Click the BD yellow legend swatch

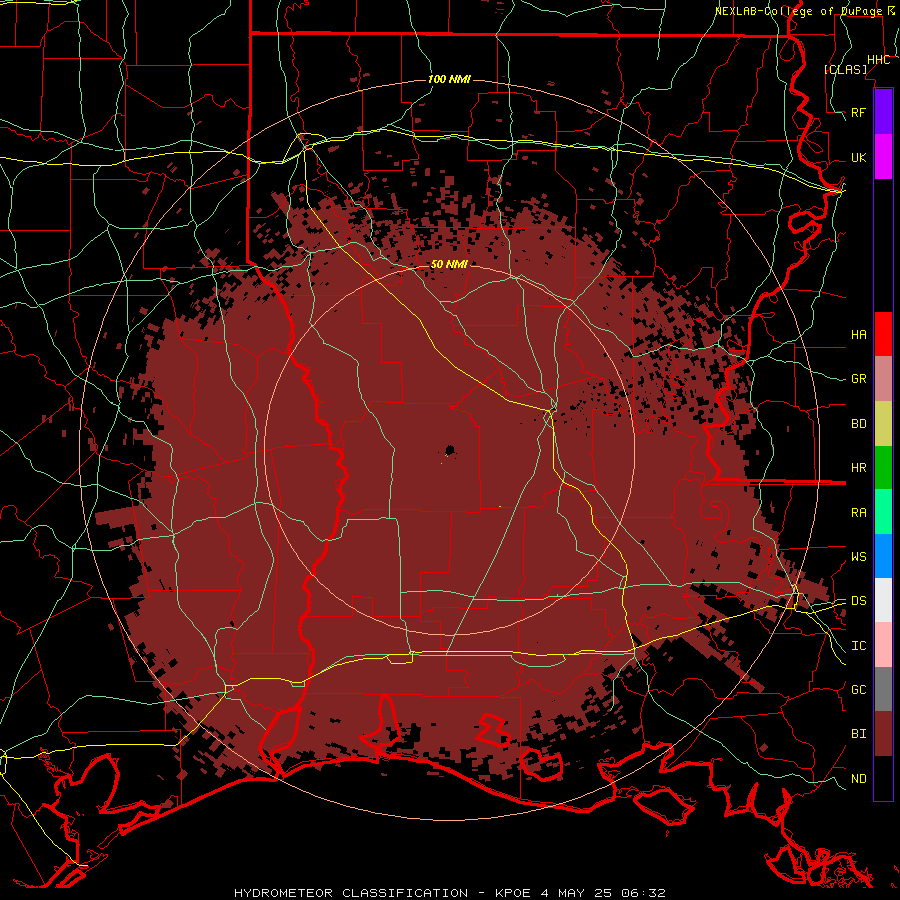[x=883, y=423]
